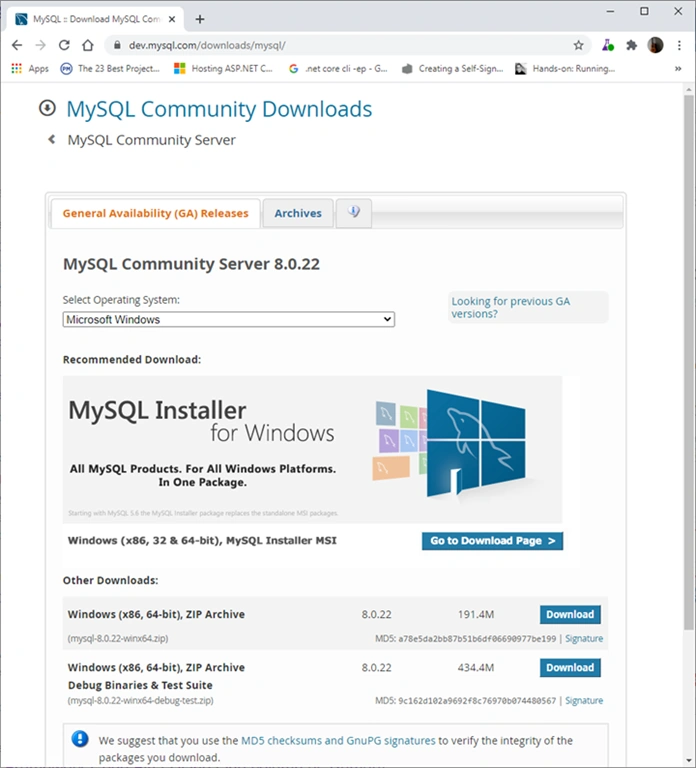Click the browser back arrow
The width and height of the screenshot is (696, 768).
17,46
